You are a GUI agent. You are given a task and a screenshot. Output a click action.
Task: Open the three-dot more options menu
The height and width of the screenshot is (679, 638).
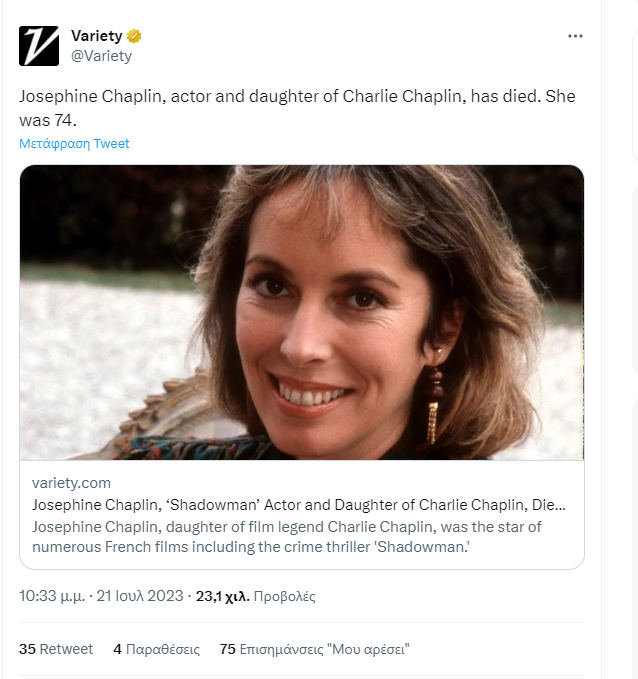[575, 36]
